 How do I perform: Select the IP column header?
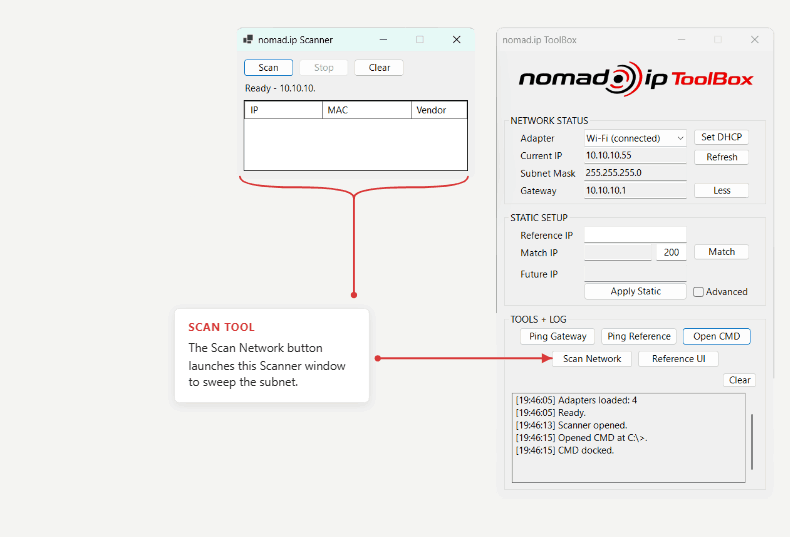pyautogui.click(x=284, y=110)
